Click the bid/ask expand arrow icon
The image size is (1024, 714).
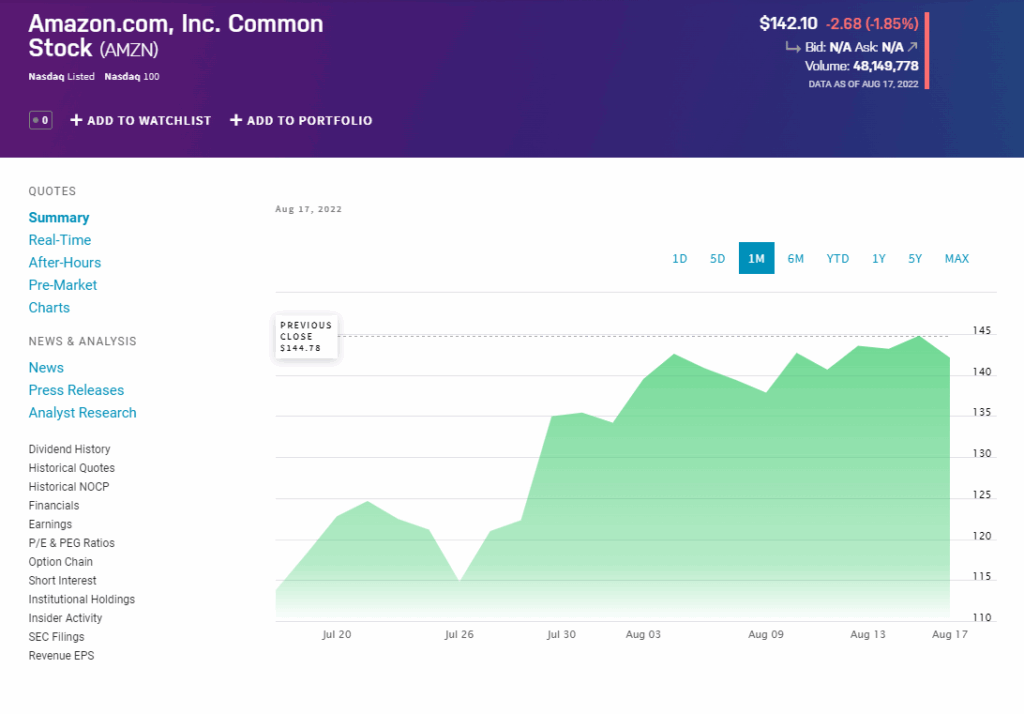[912, 47]
